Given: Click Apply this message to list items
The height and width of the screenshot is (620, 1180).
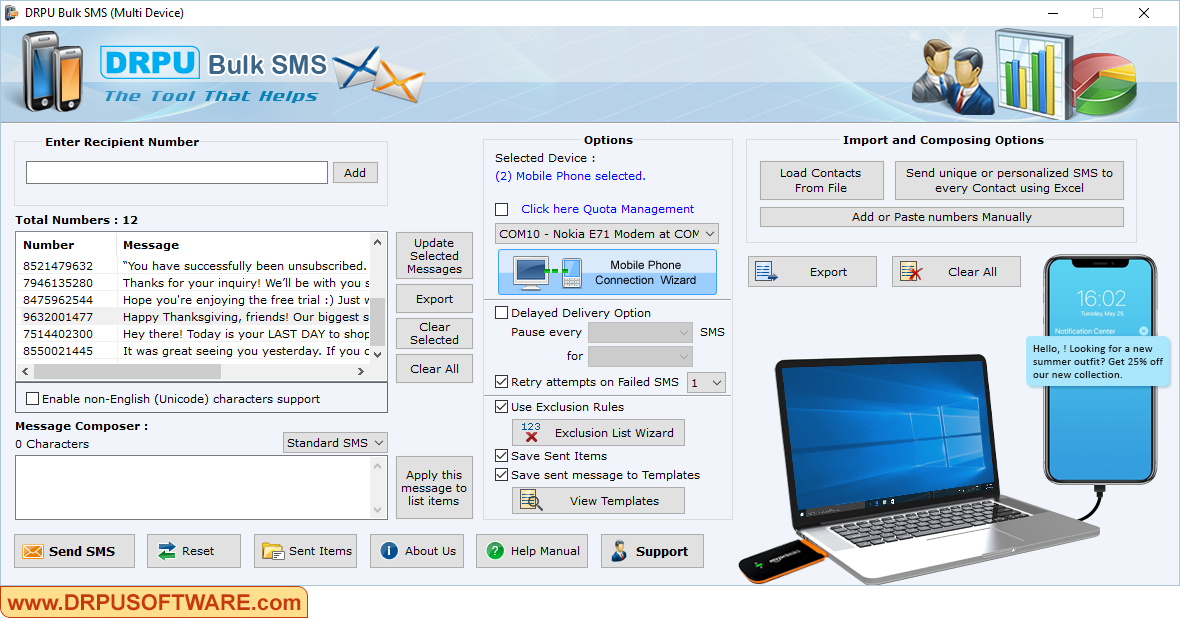Looking at the screenshot, I should 434,488.
